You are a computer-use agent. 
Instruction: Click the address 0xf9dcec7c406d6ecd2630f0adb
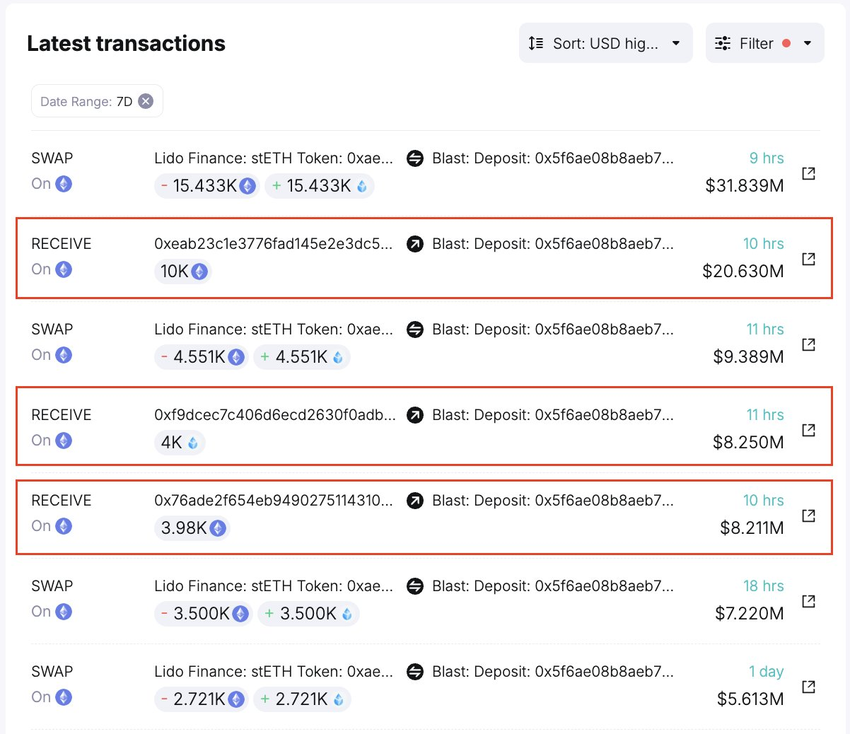[273, 415]
